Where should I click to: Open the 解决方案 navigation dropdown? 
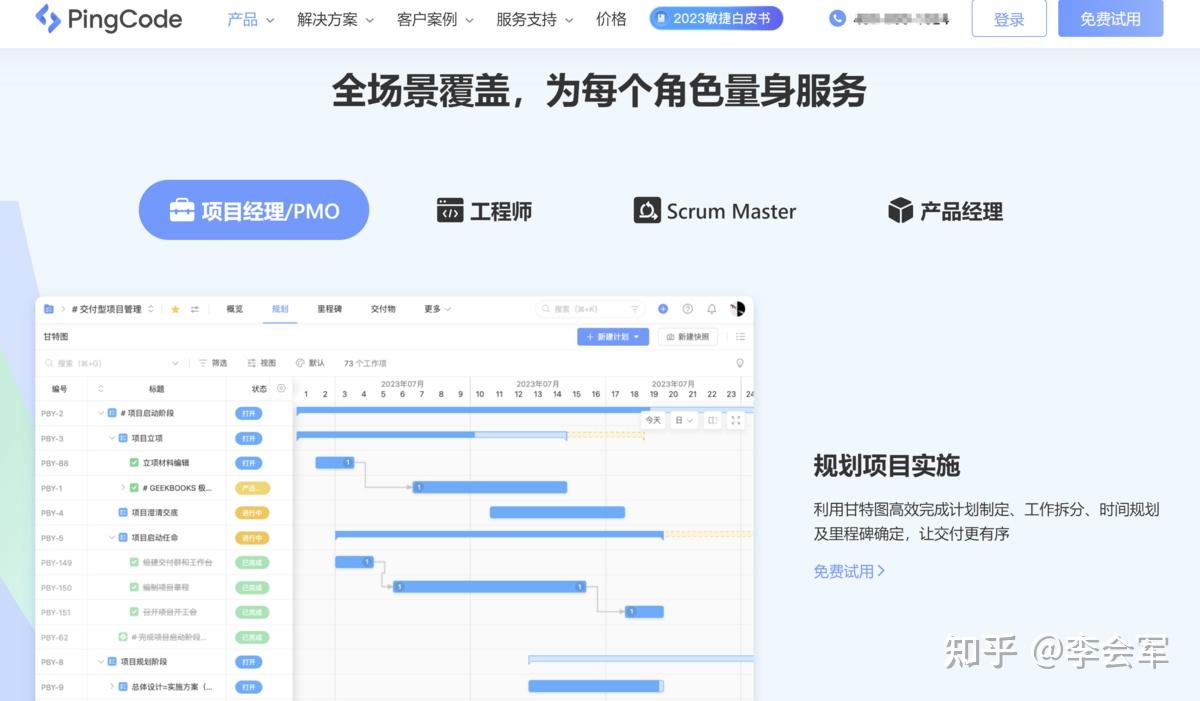pos(335,19)
